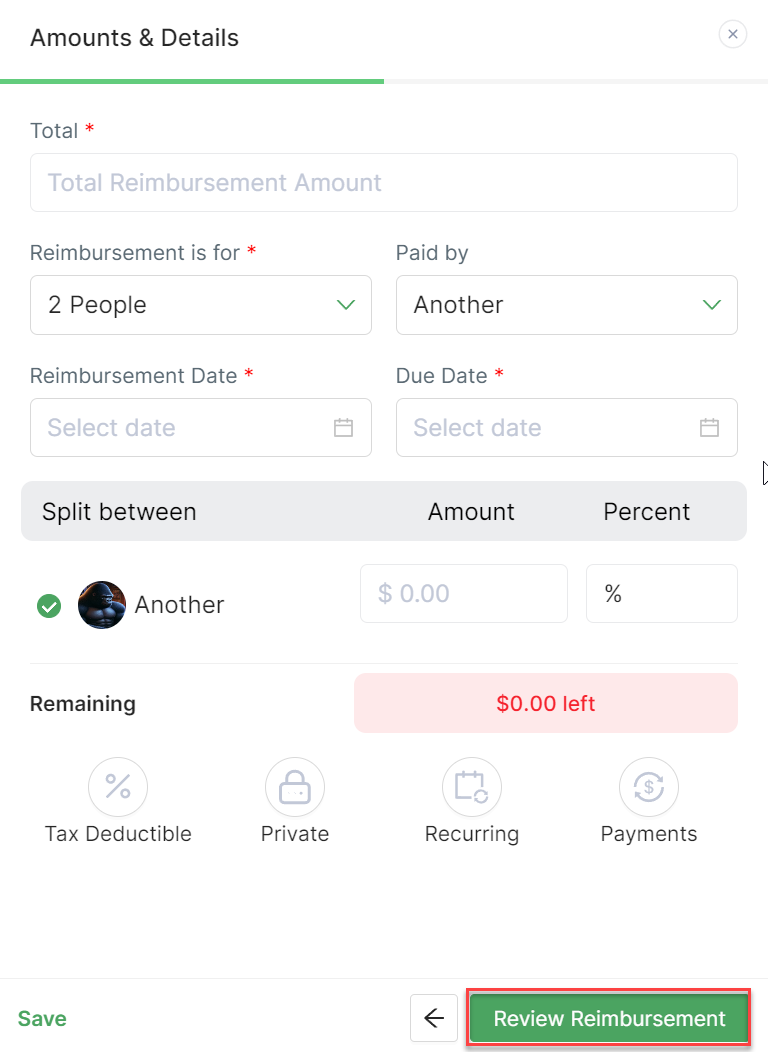Screen dimensions: 768x1052
Task: Click the Tax Deductible percent icon
Action: coord(118,787)
